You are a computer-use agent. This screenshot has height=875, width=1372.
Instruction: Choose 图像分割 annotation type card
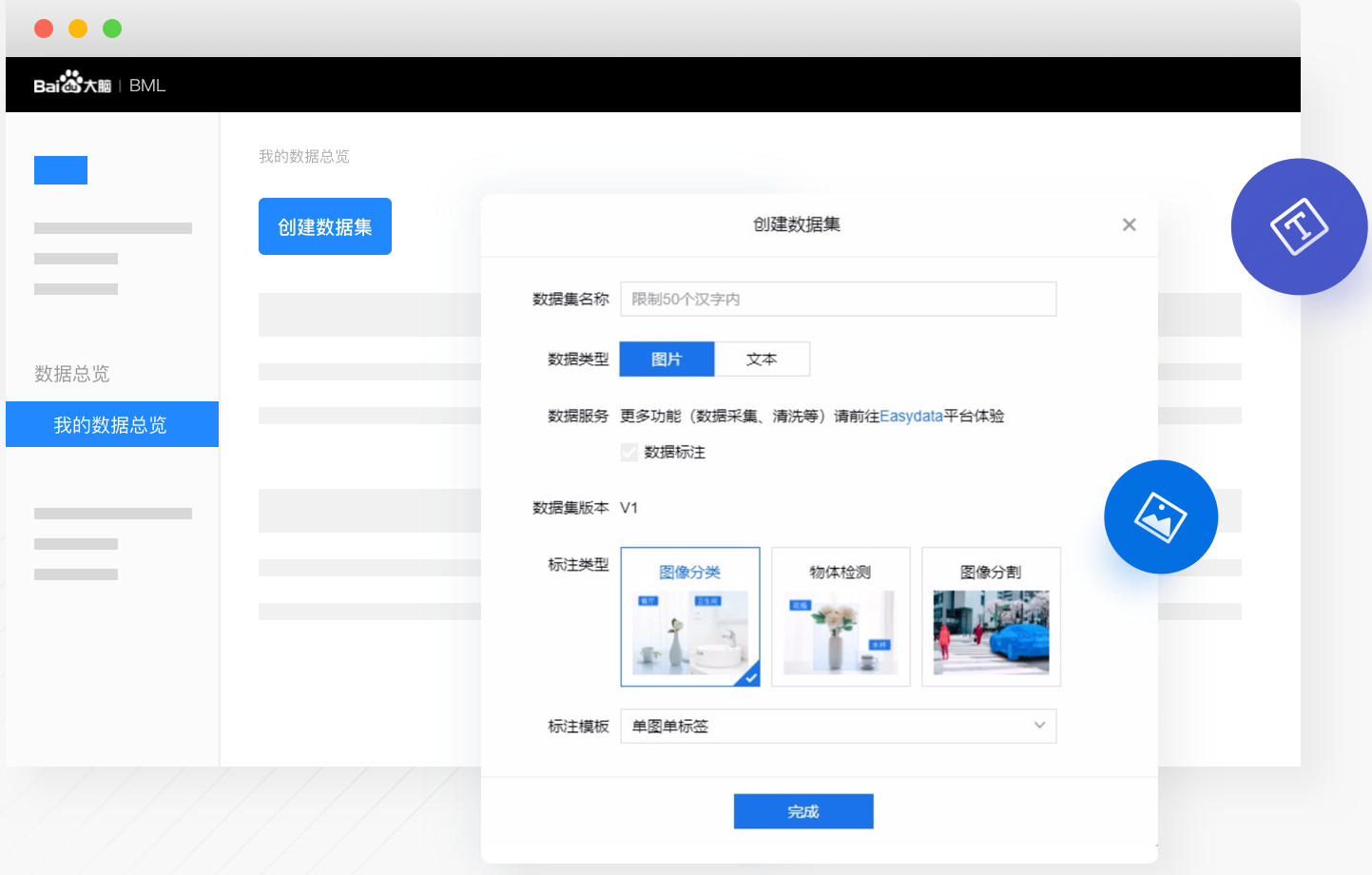click(x=991, y=616)
